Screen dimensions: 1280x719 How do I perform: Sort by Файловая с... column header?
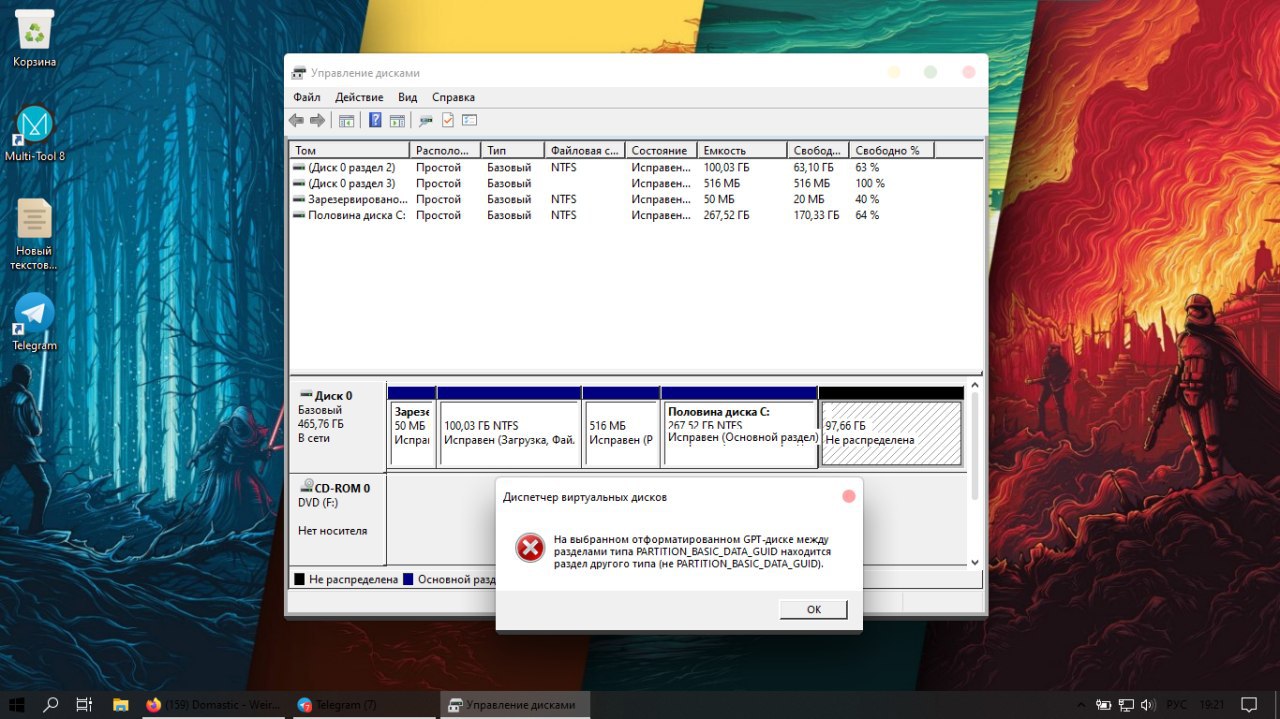tap(585, 150)
